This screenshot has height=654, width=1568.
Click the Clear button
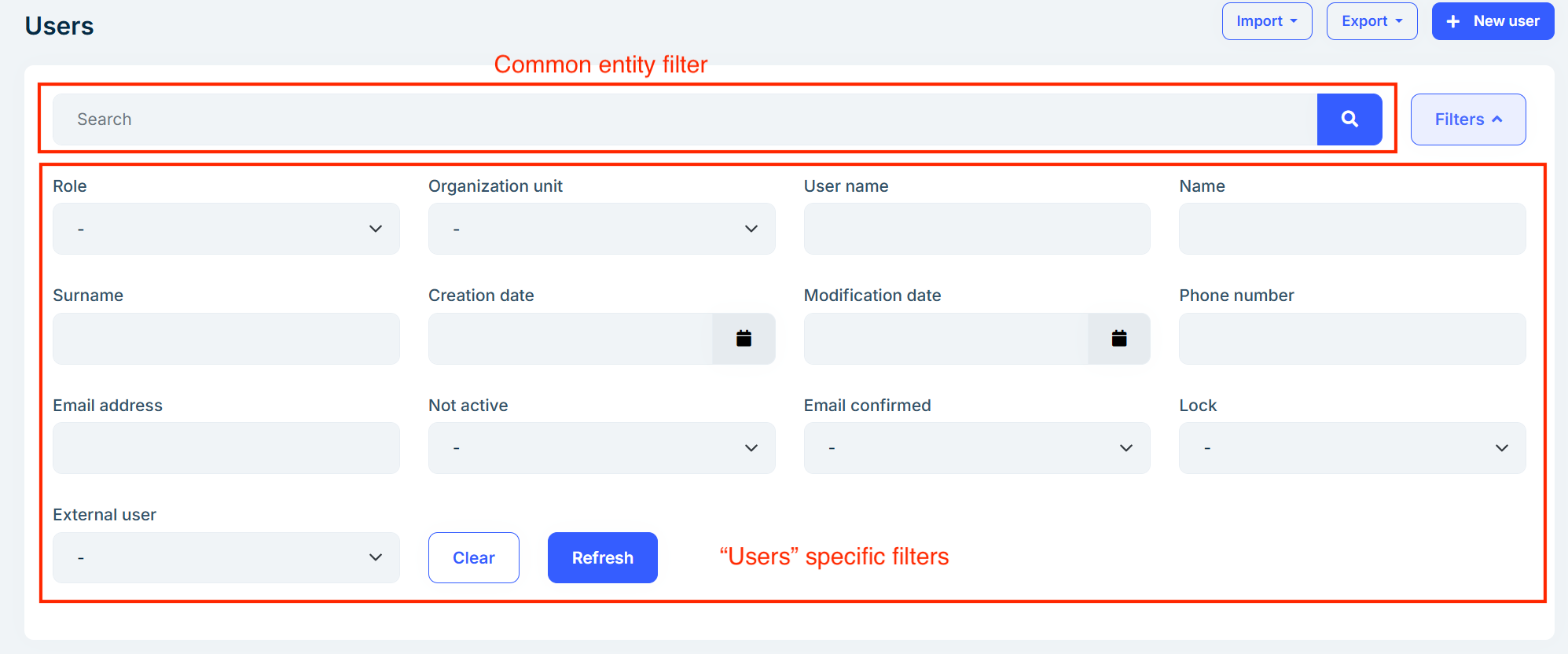point(473,557)
